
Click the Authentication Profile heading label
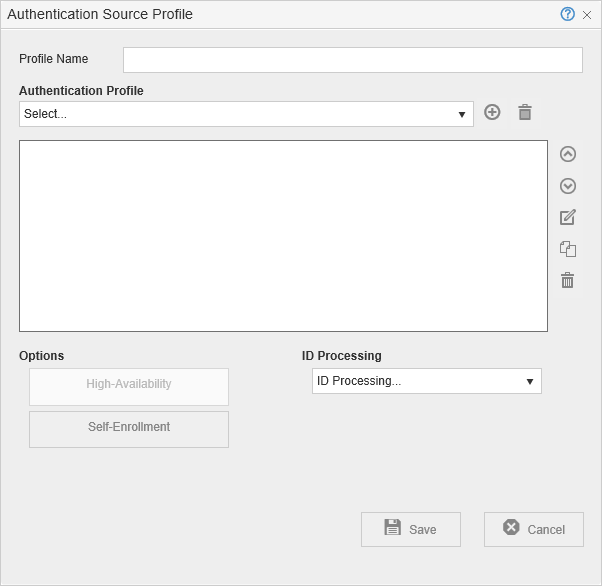81,91
